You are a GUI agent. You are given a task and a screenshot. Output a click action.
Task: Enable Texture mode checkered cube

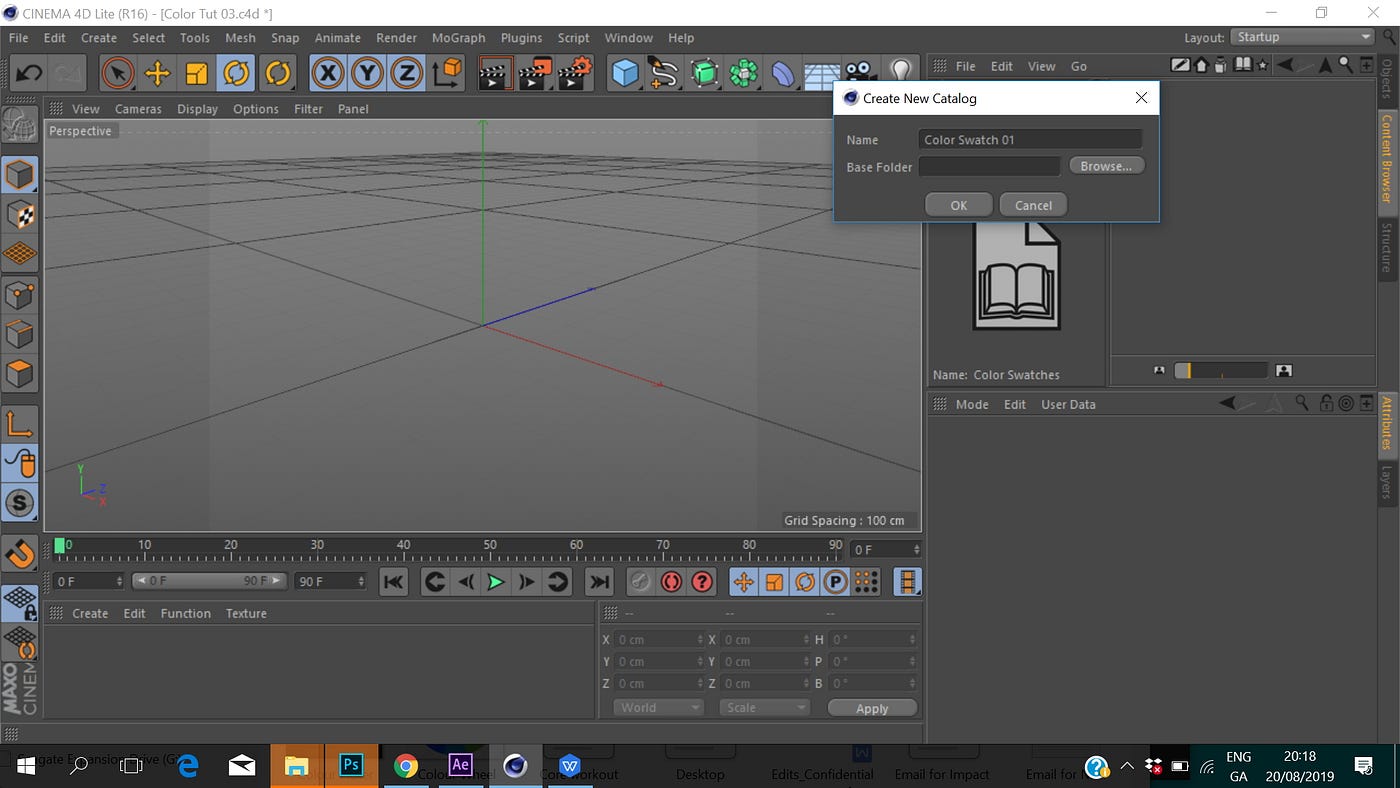click(x=20, y=214)
